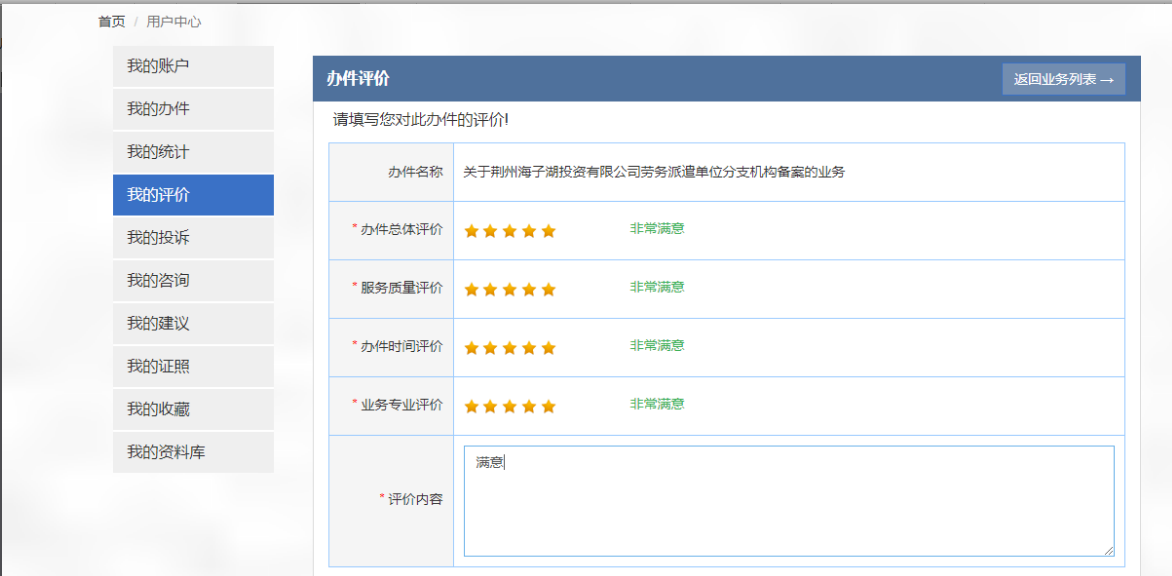This screenshot has height=576, width=1172.
Task: Click the fifth star for 办件时间评价
Action: coord(548,348)
